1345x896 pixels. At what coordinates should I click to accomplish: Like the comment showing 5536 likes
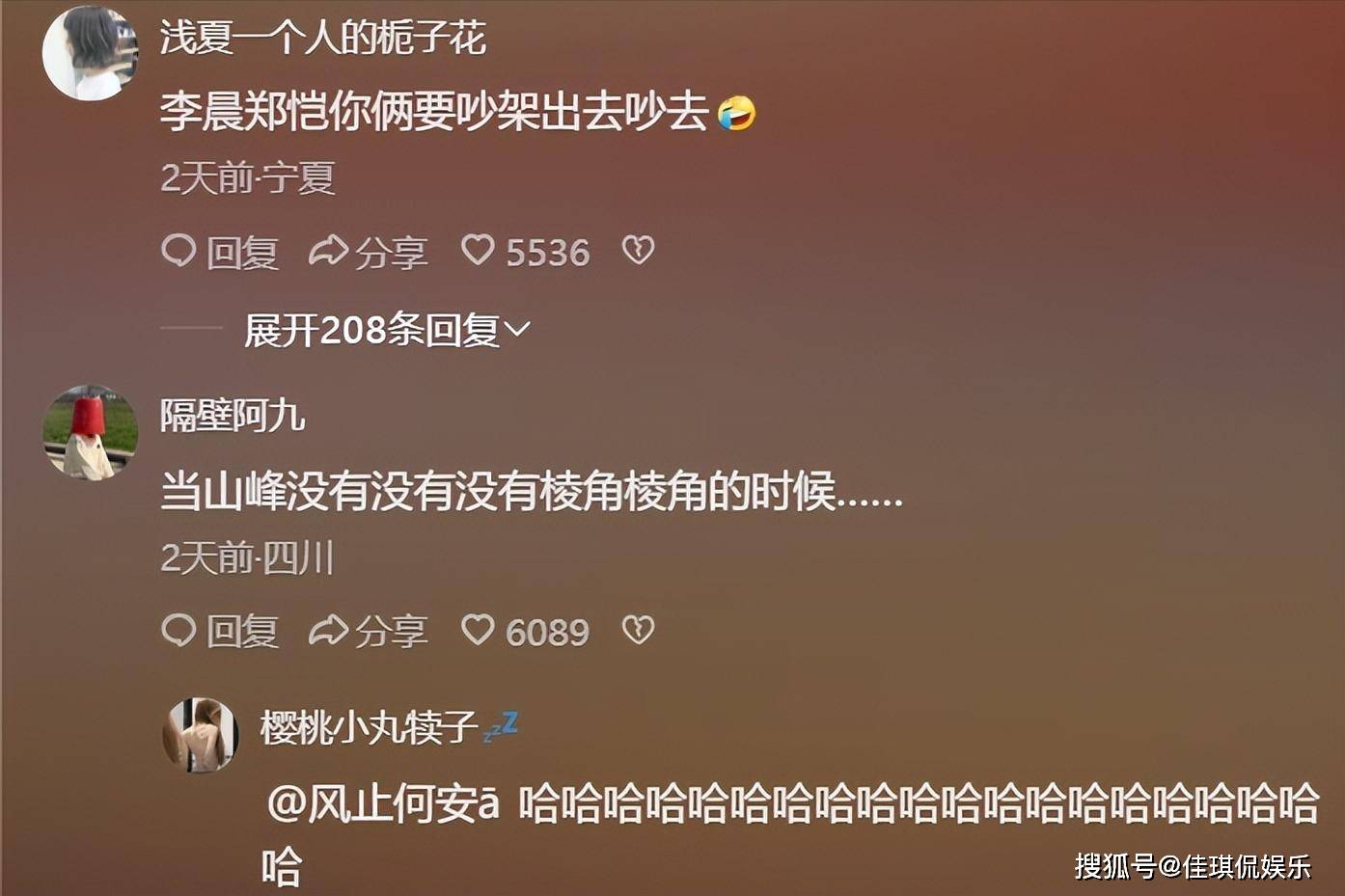tap(478, 251)
